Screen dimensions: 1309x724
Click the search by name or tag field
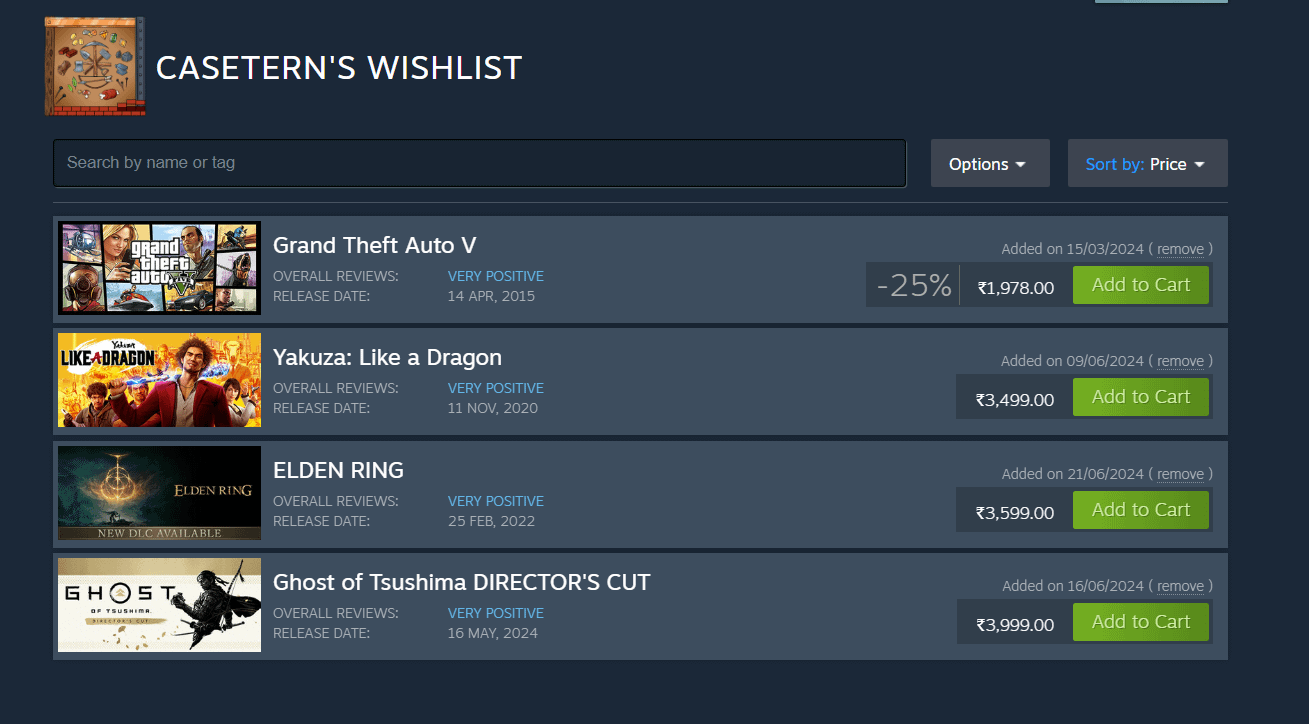pos(479,163)
